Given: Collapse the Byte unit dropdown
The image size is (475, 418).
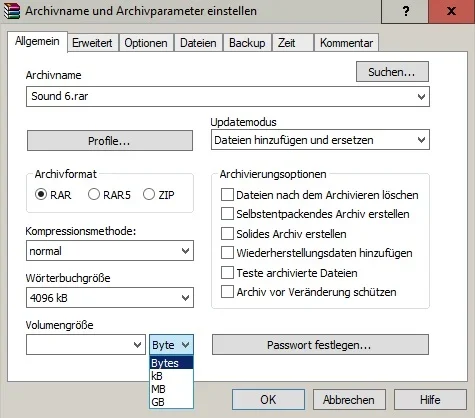Looking at the screenshot, I should (171, 345).
